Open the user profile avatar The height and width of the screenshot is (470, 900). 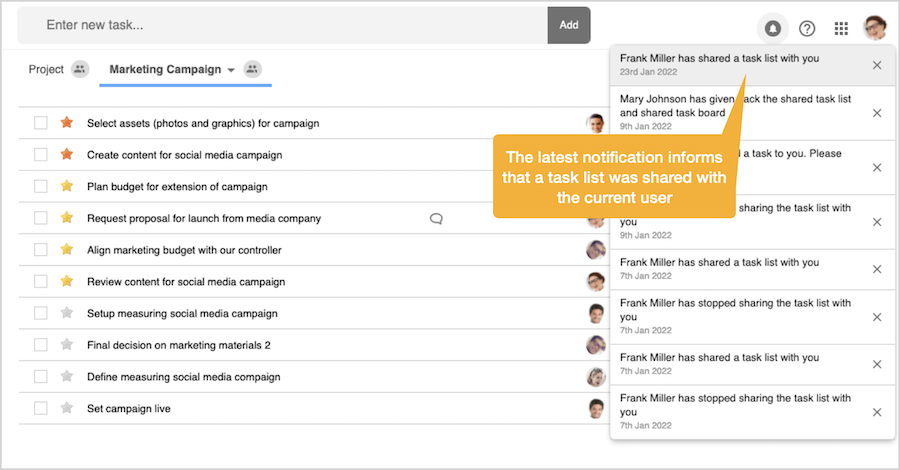click(875, 28)
